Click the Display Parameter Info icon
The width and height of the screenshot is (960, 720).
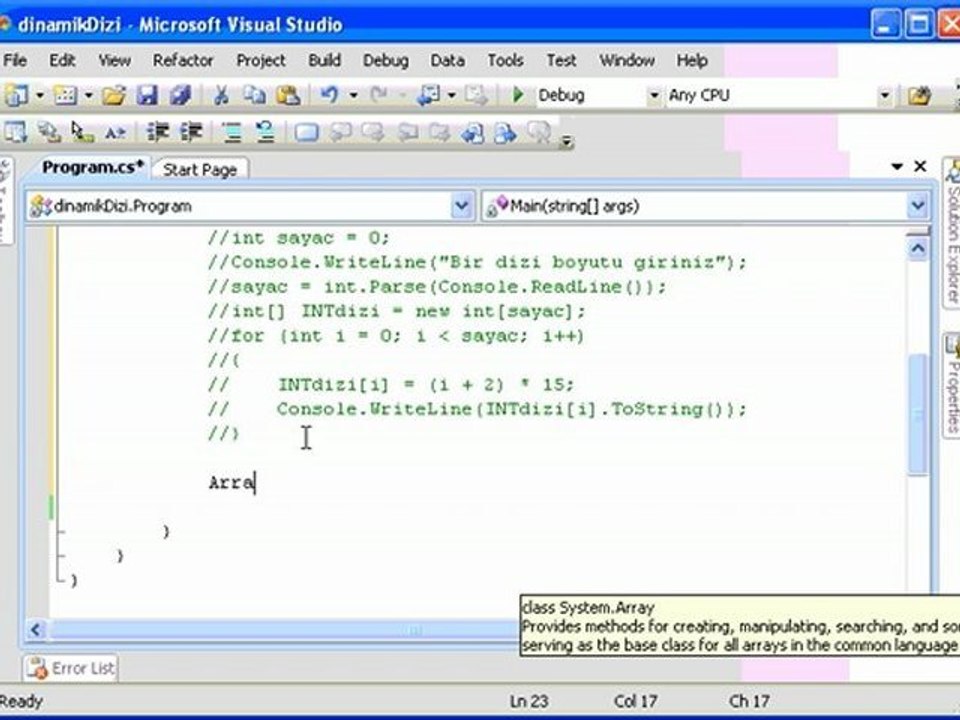pyautogui.click(x=49, y=132)
